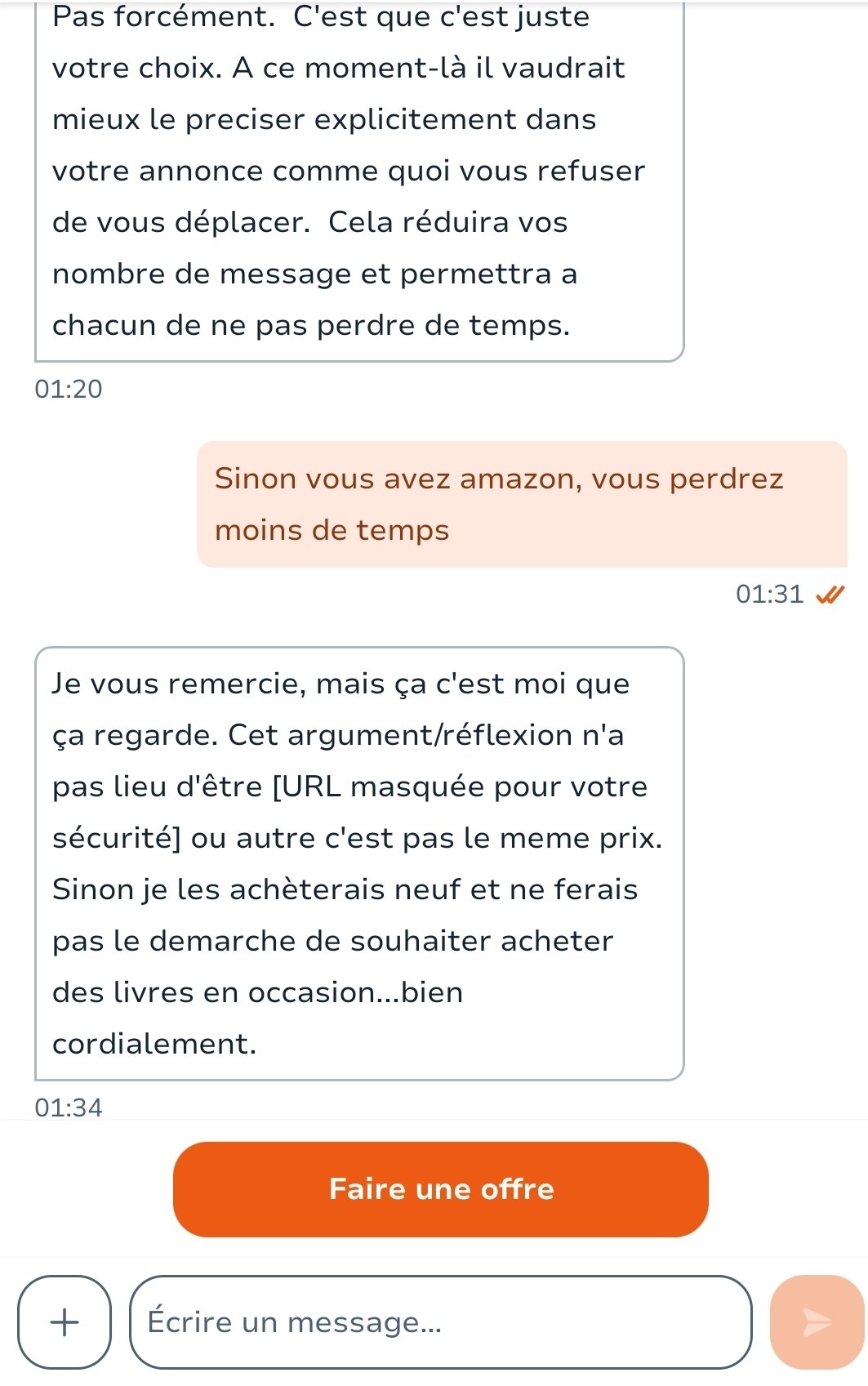
Task: Click the 01:34 timestamp
Action: pos(69,1107)
